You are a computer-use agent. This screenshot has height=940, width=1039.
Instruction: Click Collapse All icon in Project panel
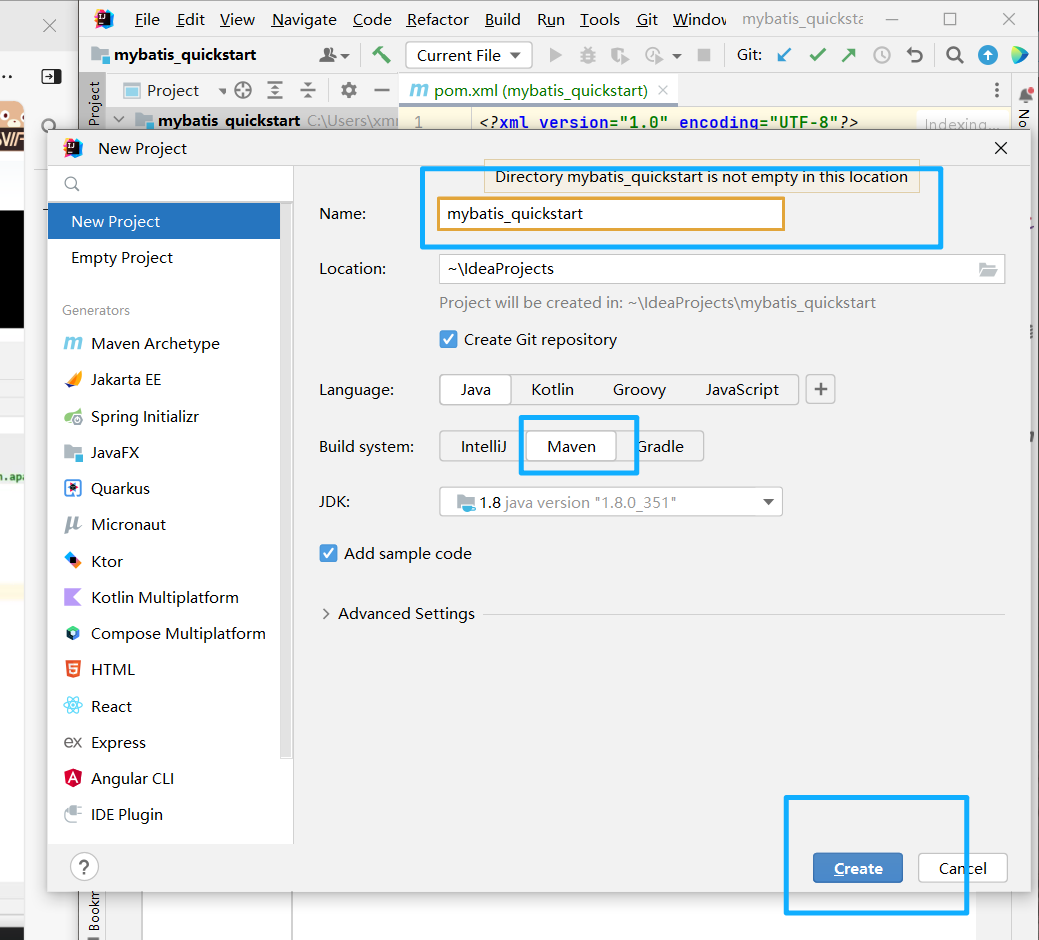click(308, 90)
